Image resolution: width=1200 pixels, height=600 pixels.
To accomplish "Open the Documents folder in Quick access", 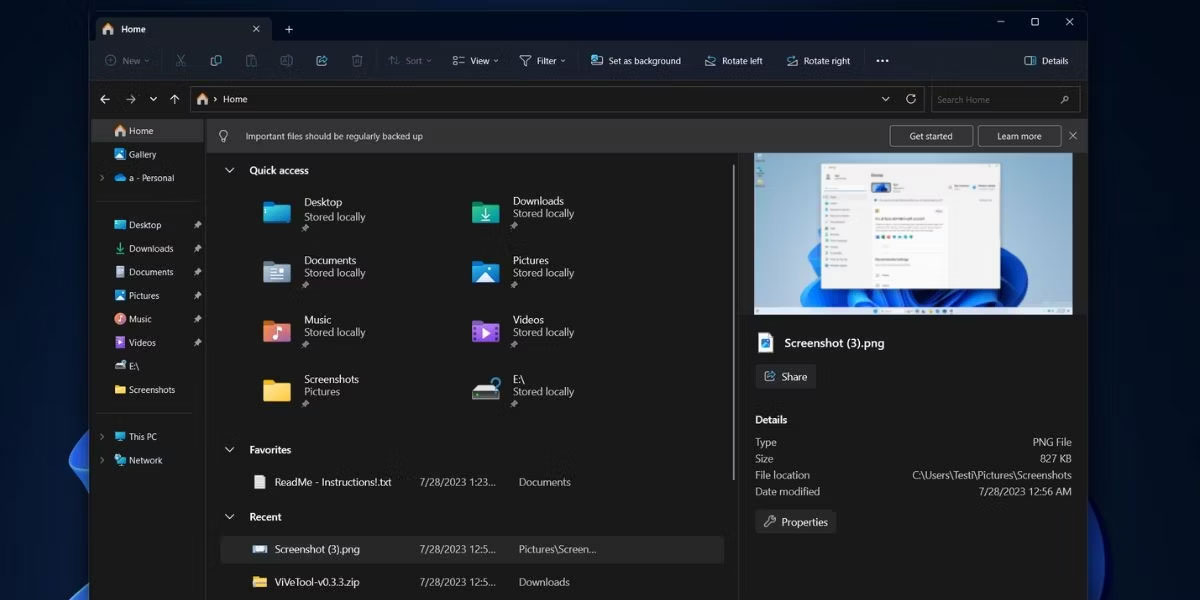I will 315,271.
